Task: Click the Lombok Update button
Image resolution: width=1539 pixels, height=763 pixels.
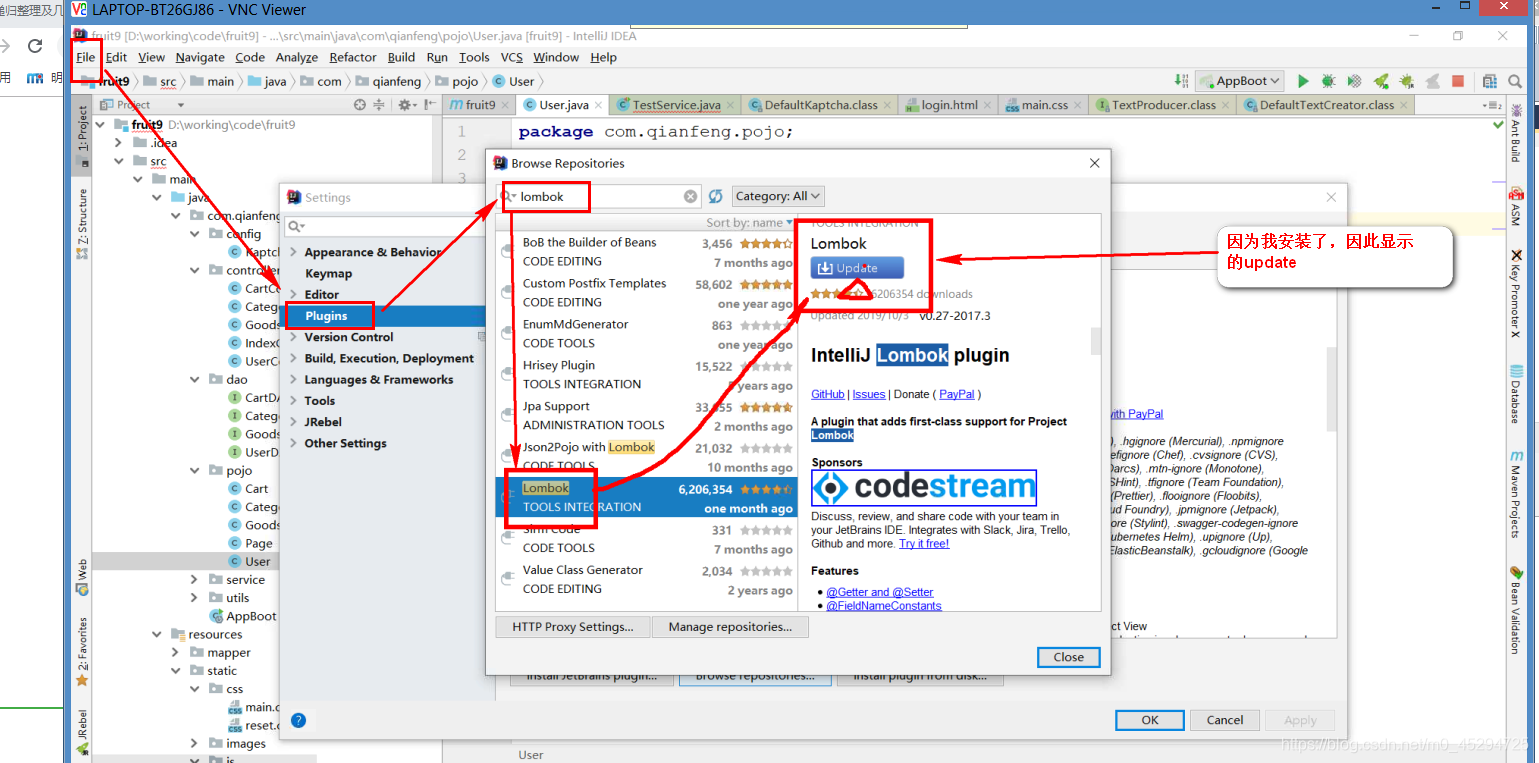Action: coord(857,268)
